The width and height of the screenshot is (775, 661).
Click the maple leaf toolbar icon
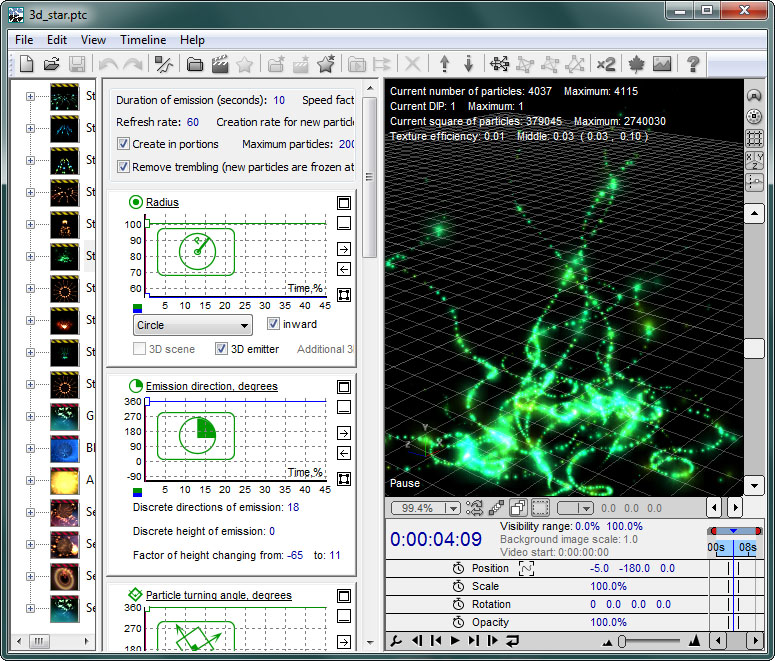click(x=635, y=65)
